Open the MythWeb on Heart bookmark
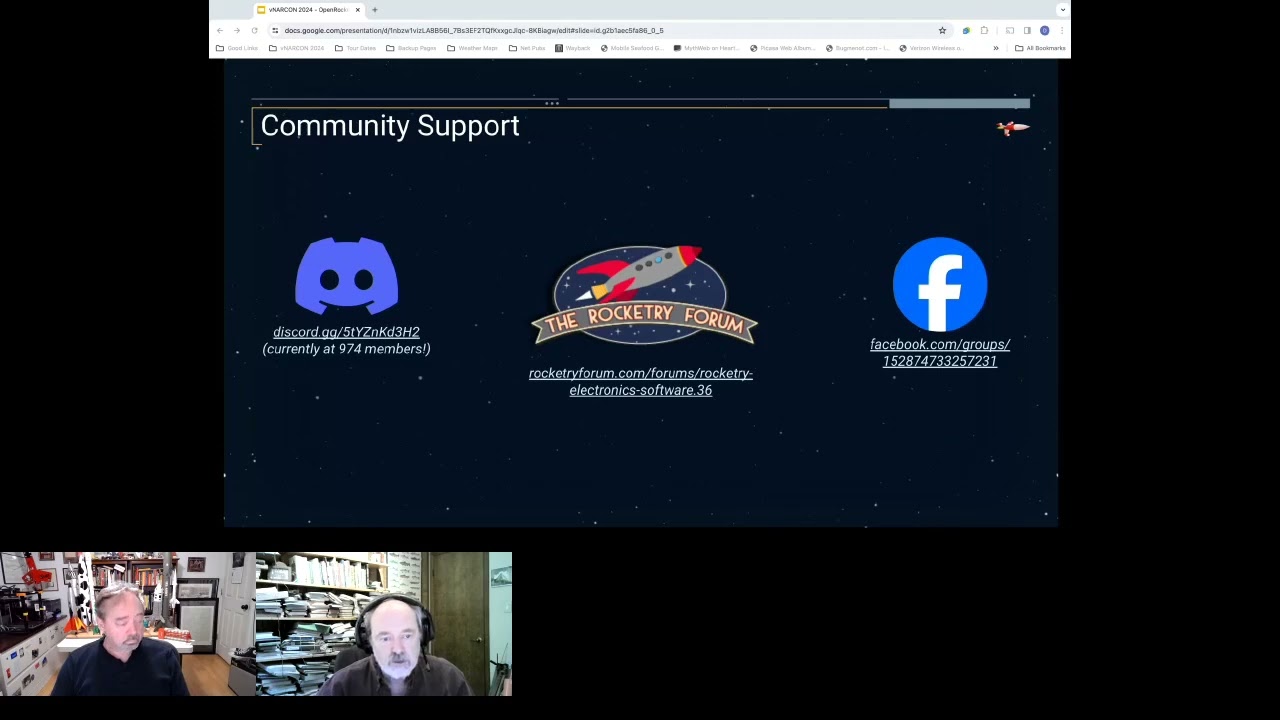Viewport: 1280px width, 720px height. click(706, 48)
